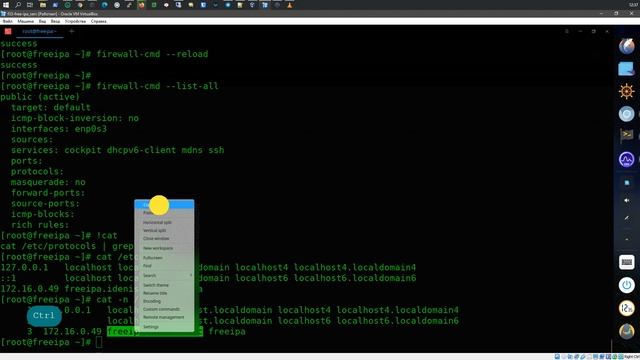Open the system monitor dock icon

click(x=627, y=159)
